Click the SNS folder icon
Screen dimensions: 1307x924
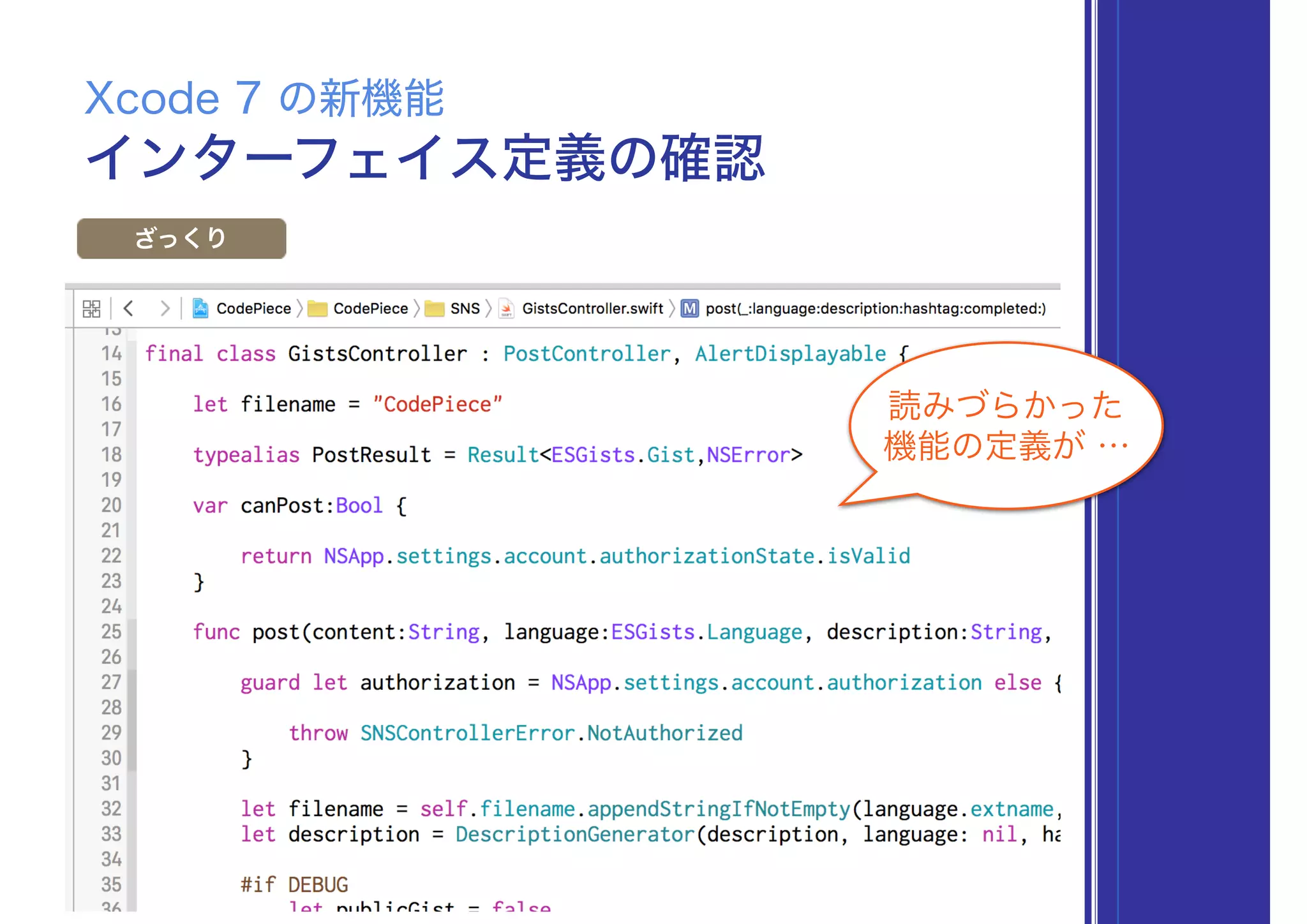[x=435, y=309]
